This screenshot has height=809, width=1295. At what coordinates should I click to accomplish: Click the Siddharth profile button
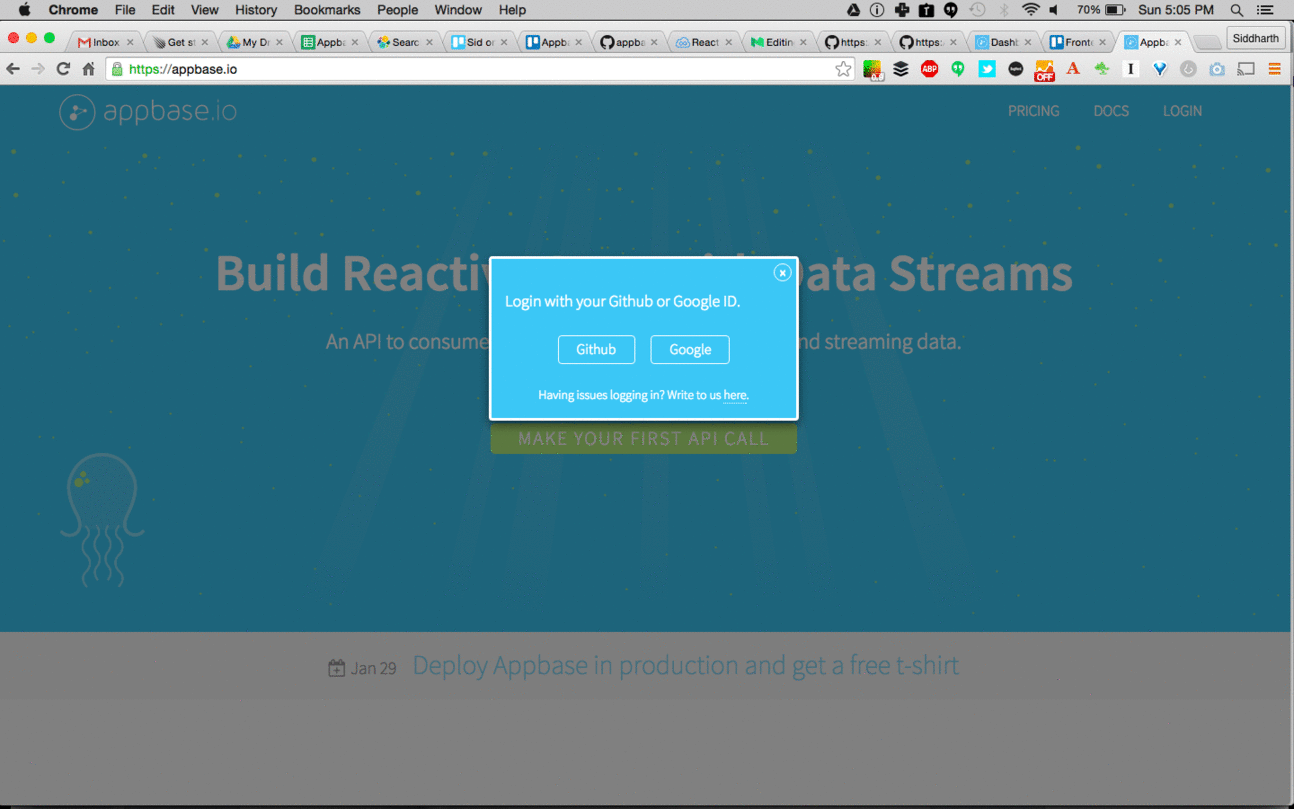(1256, 39)
